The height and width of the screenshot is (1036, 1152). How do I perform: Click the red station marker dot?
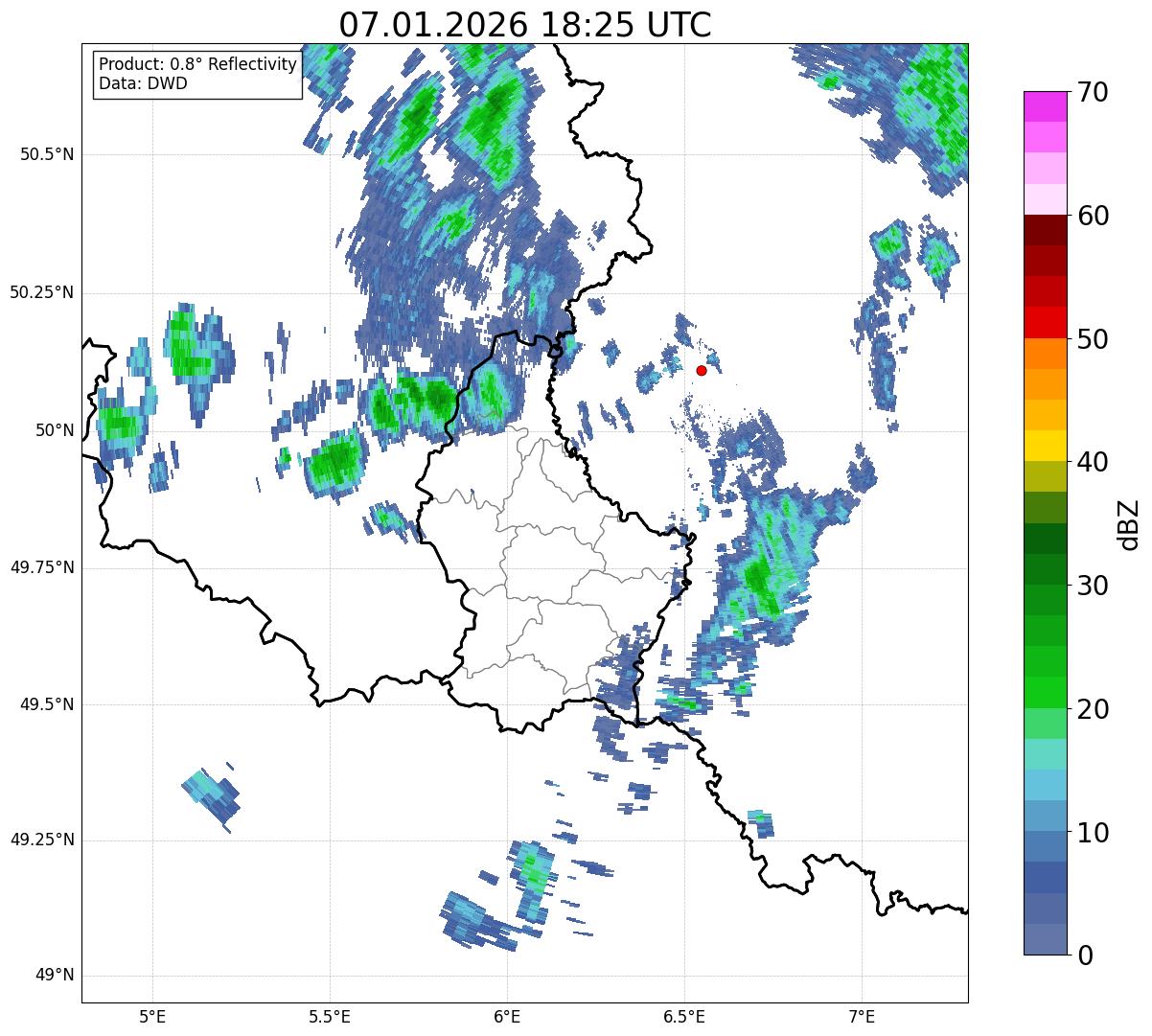[702, 370]
